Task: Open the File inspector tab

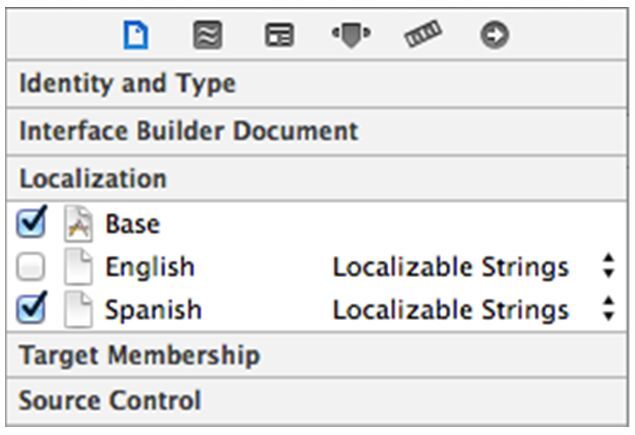Action: (x=136, y=35)
